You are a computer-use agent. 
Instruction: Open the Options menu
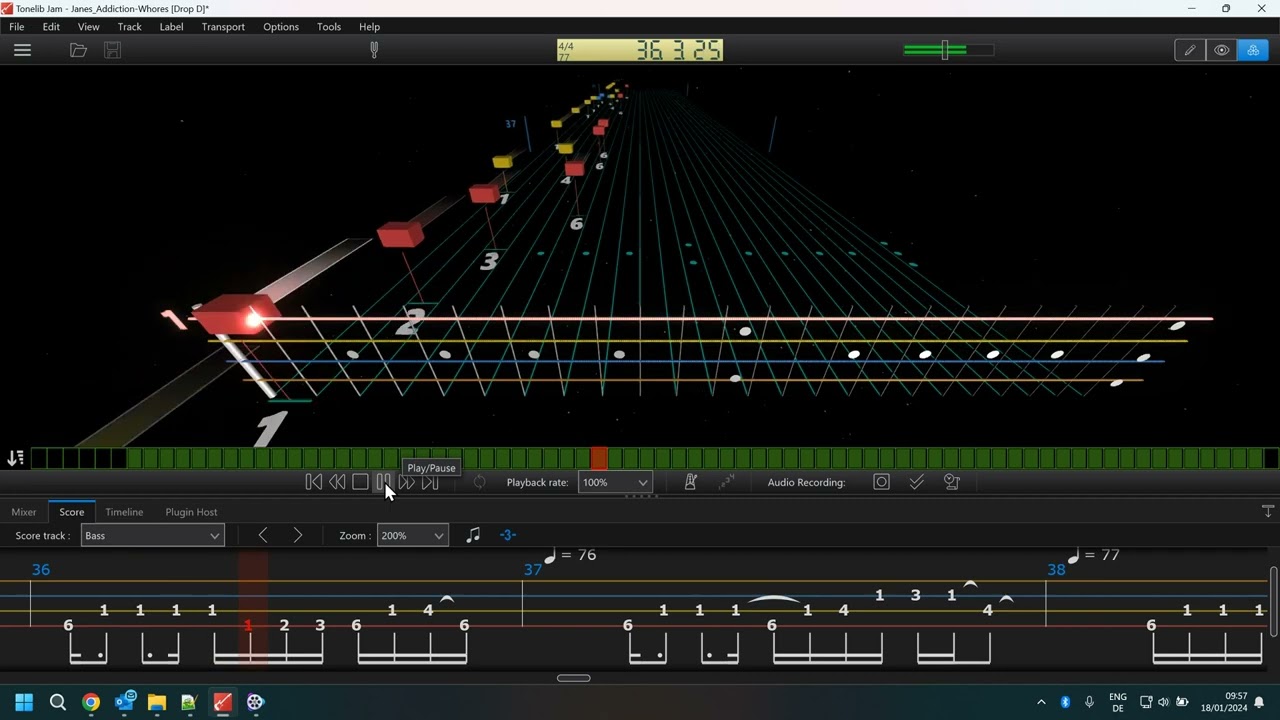tap(281, 27)
